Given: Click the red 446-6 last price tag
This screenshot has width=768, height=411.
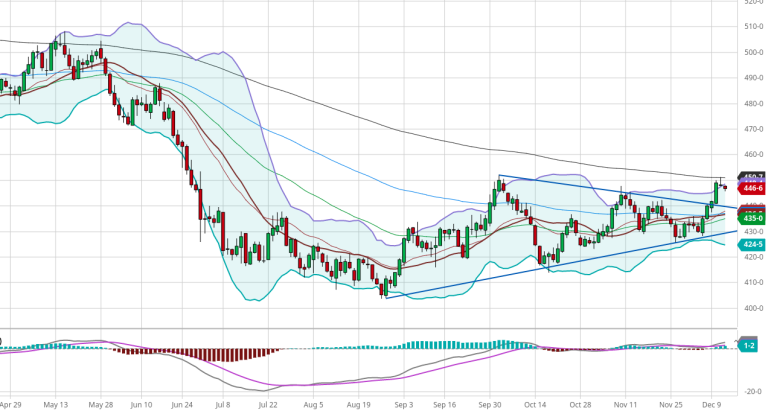Looking at the screenshot, I should click(x=753, y=187).
